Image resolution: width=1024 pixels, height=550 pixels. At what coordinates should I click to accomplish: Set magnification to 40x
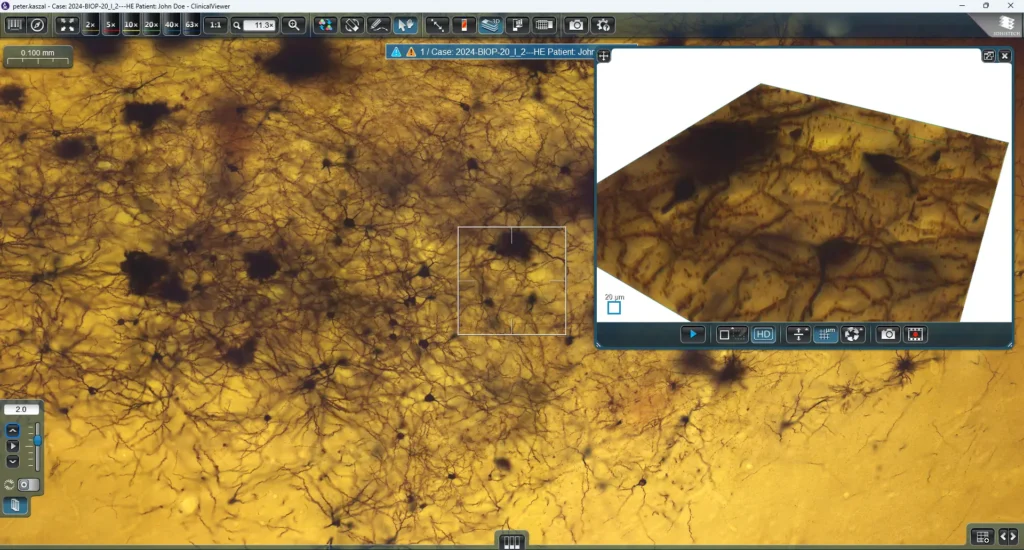tap(172, 25)
